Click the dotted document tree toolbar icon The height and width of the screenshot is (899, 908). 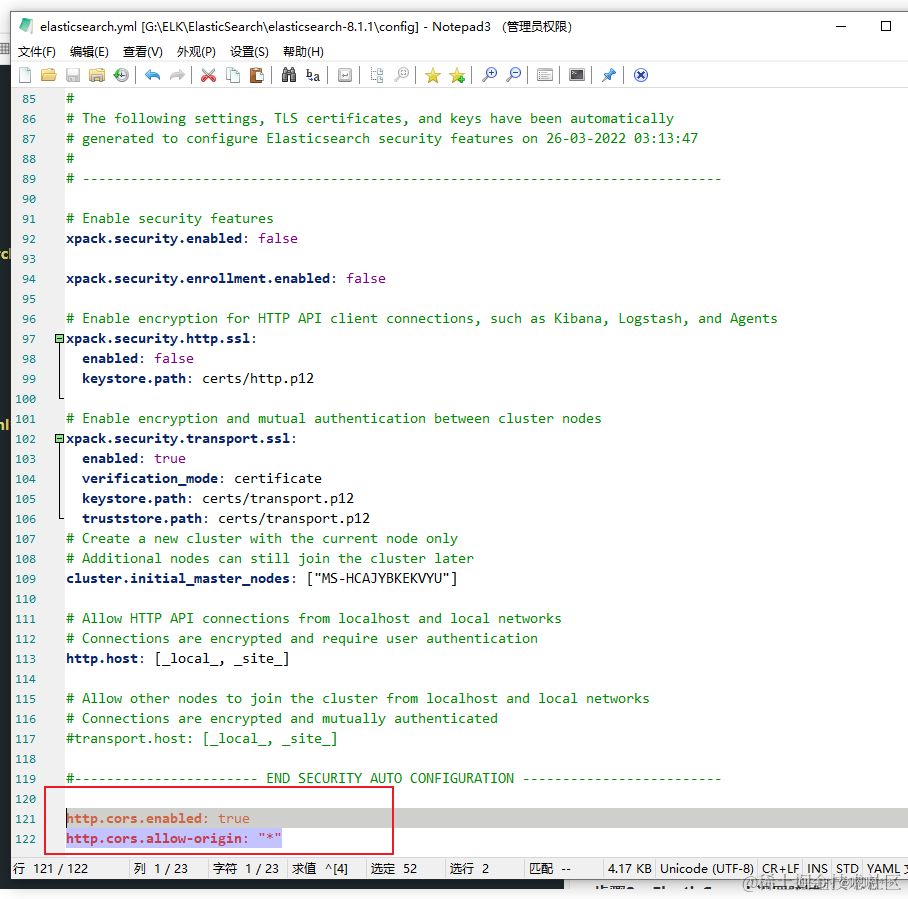(377, 75)
